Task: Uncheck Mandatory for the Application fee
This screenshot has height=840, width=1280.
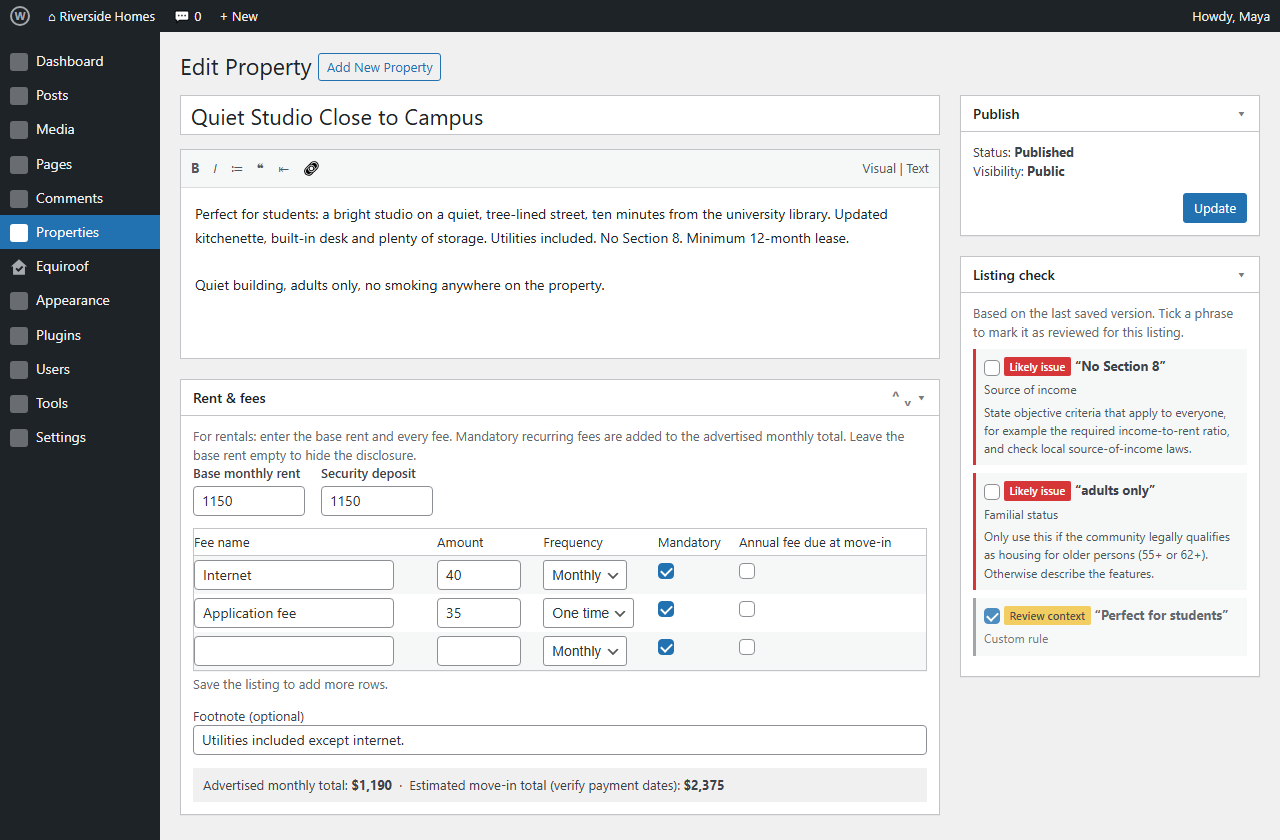Action: [666, 609]
